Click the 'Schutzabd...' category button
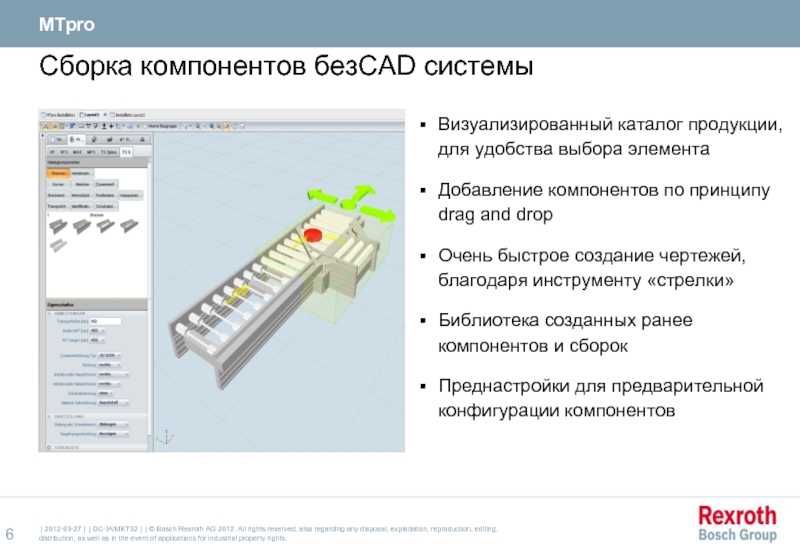Image resolution: width=800 pixels, height=554 pixels. click(x=107, y=206)
